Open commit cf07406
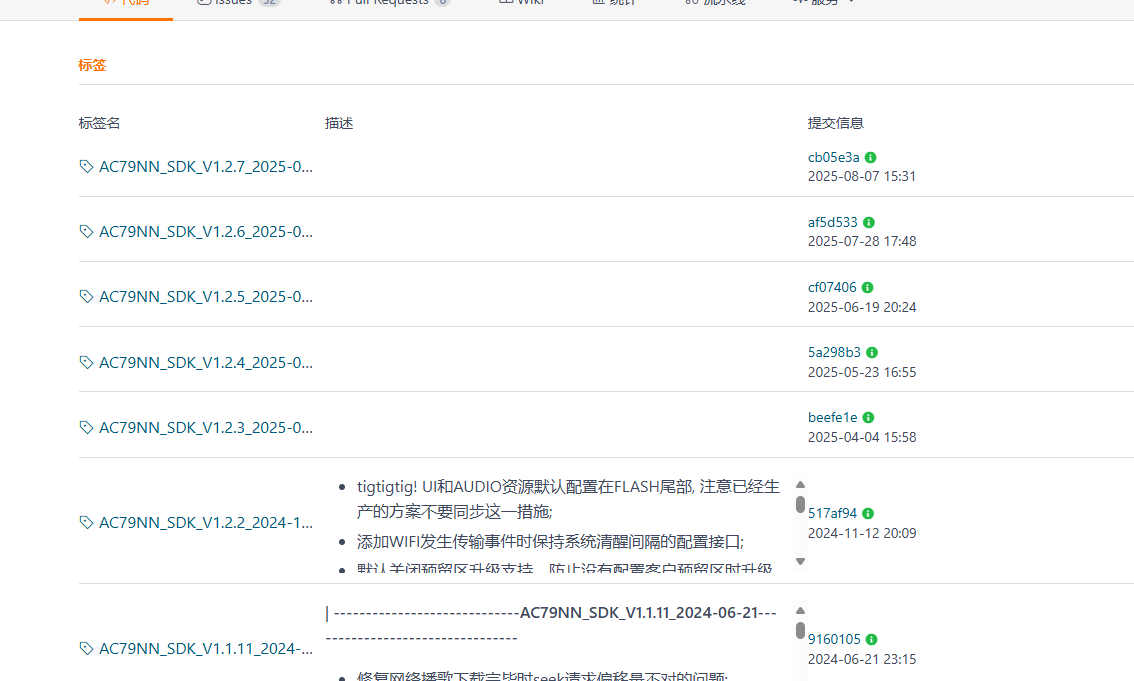 [x=832, y=287]
